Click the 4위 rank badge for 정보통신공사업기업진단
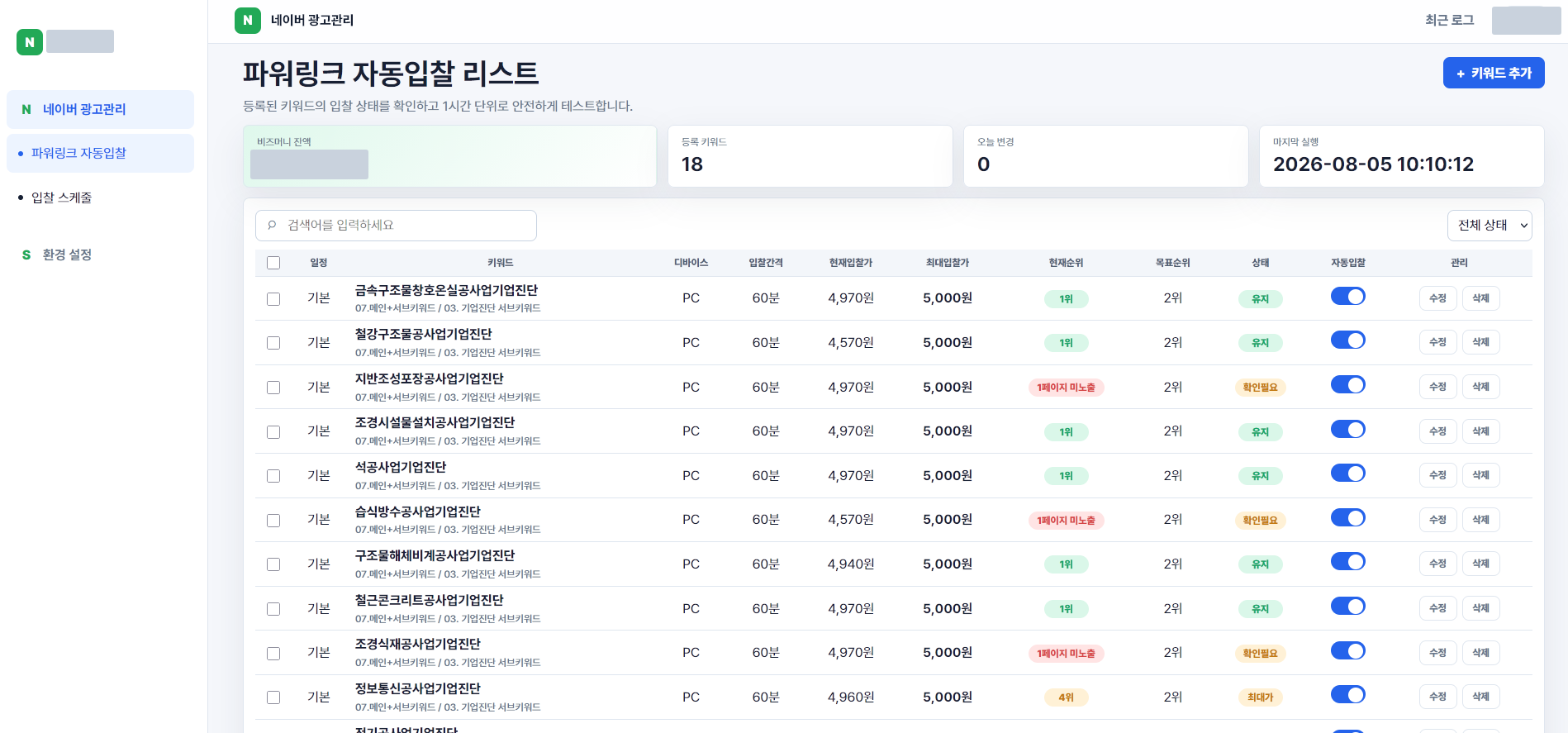 [1066, 697]
